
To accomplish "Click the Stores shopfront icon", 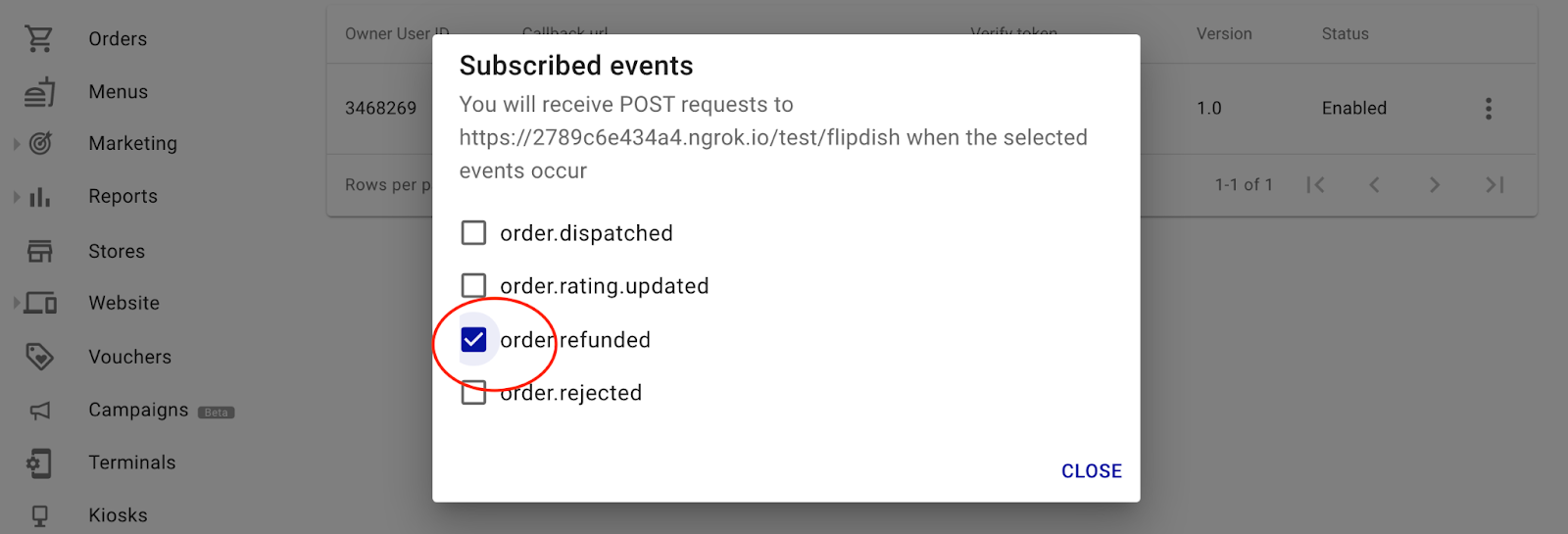I will tap(40, 251).
